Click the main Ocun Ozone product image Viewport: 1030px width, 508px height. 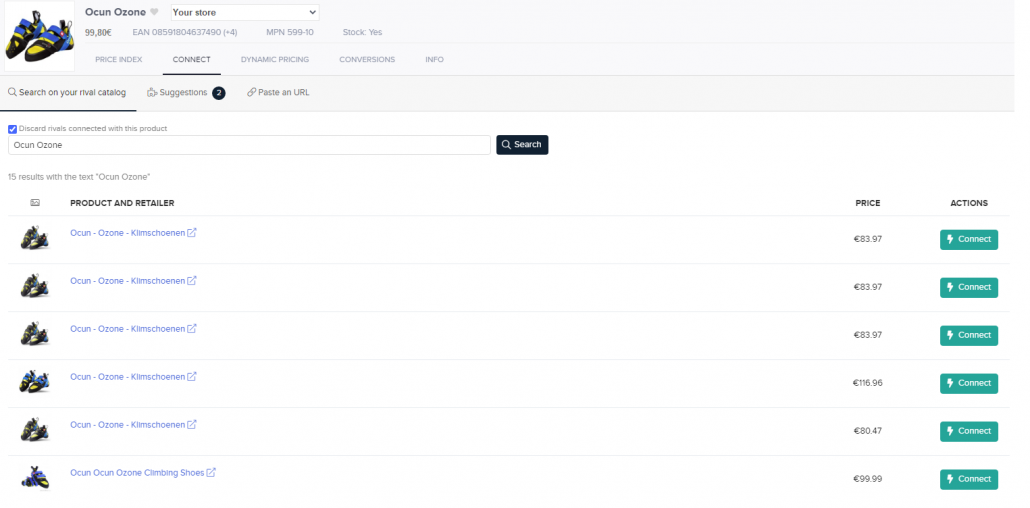(x=39, y=36)
